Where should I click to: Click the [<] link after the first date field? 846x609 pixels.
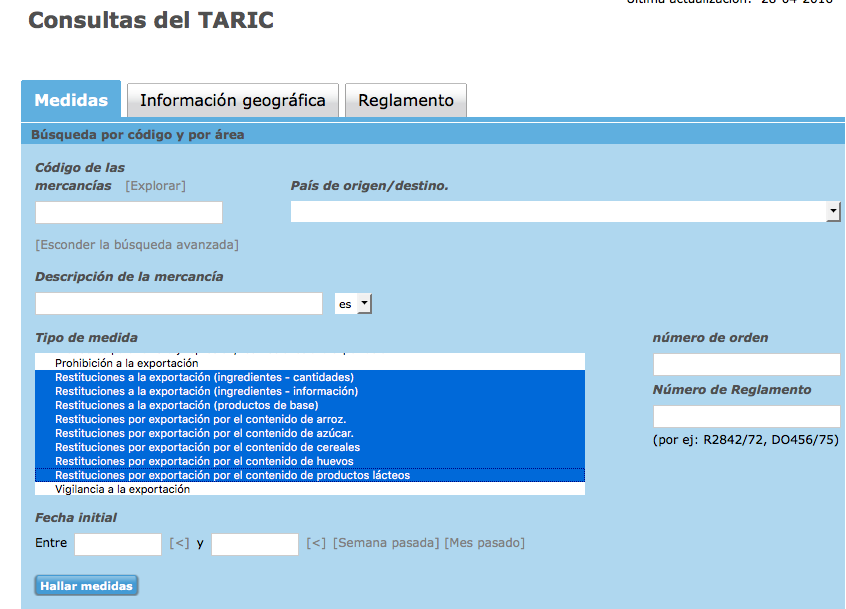(x=179, y=543)
